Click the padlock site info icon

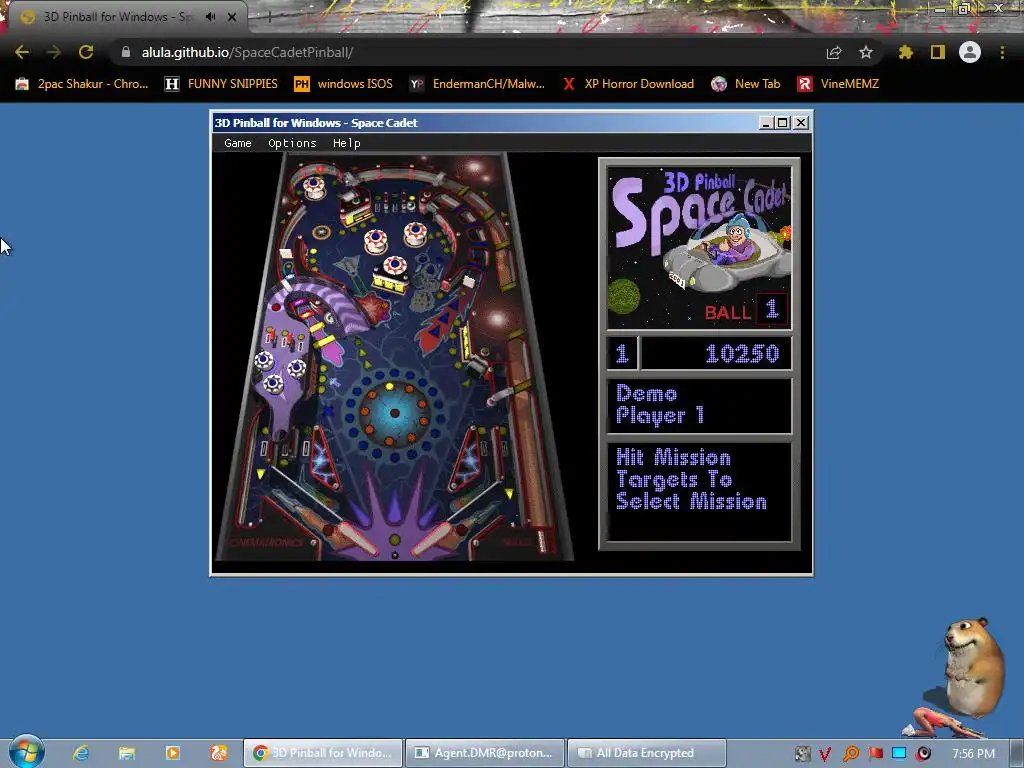[x=125, y=52]
